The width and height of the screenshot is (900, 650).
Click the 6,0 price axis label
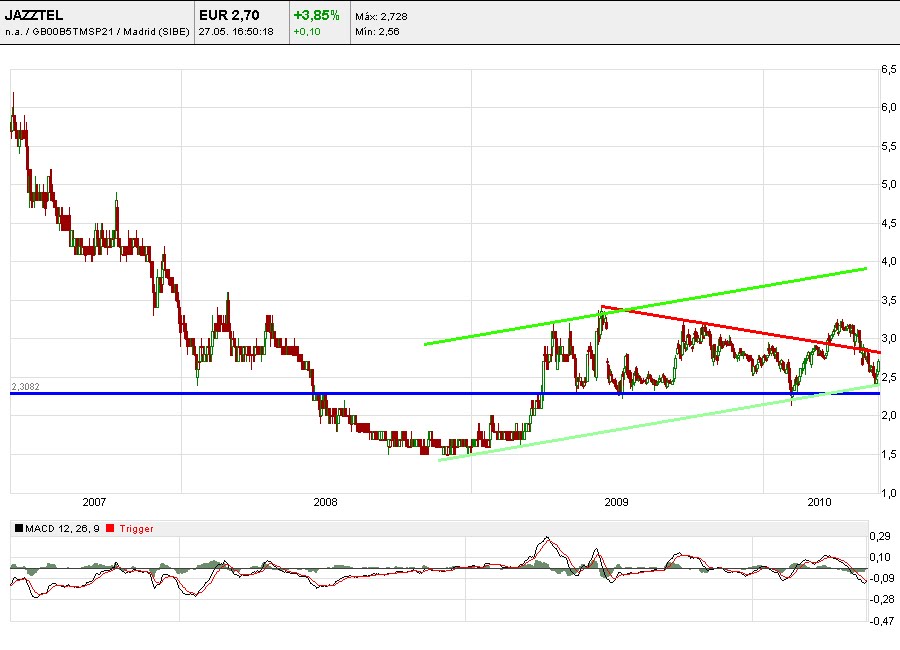click(889, 107)
